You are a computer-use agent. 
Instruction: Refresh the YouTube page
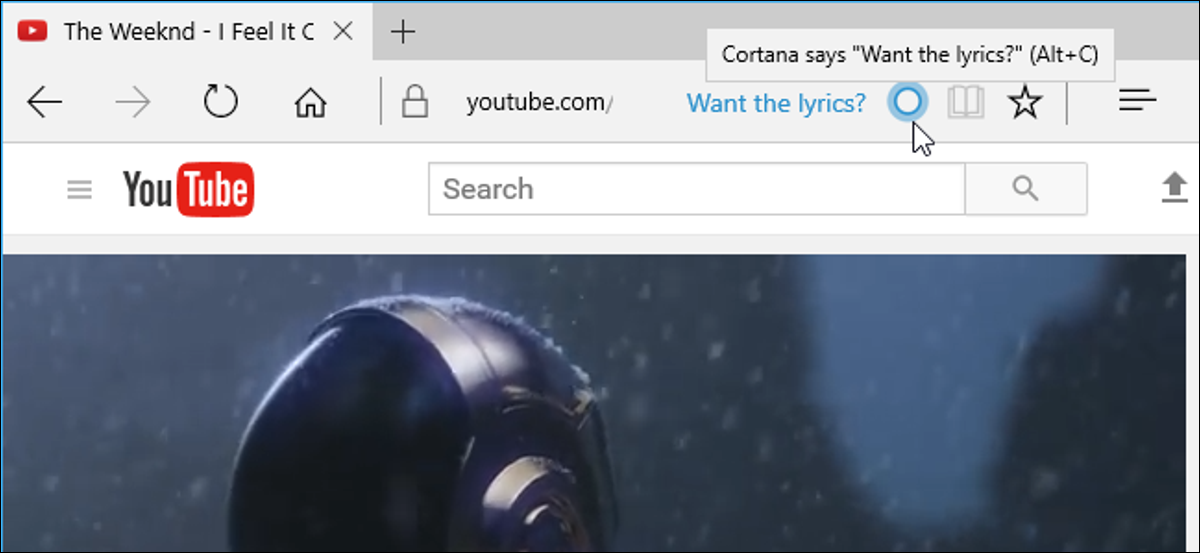click(x=220, y=101)
